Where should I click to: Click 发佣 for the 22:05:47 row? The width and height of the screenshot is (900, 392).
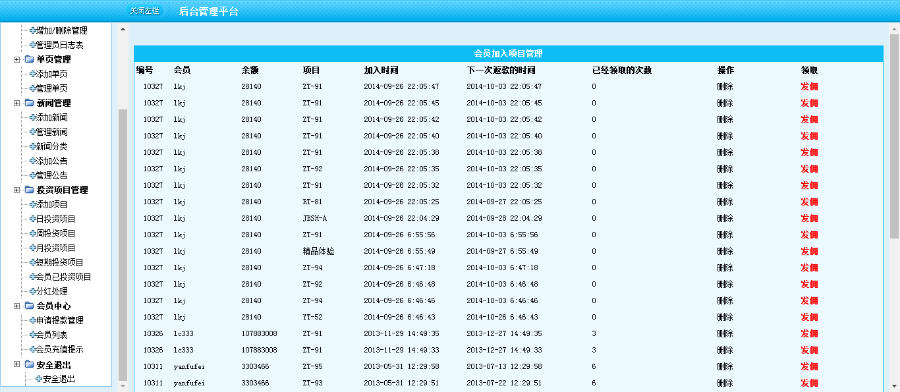(809, 87)
